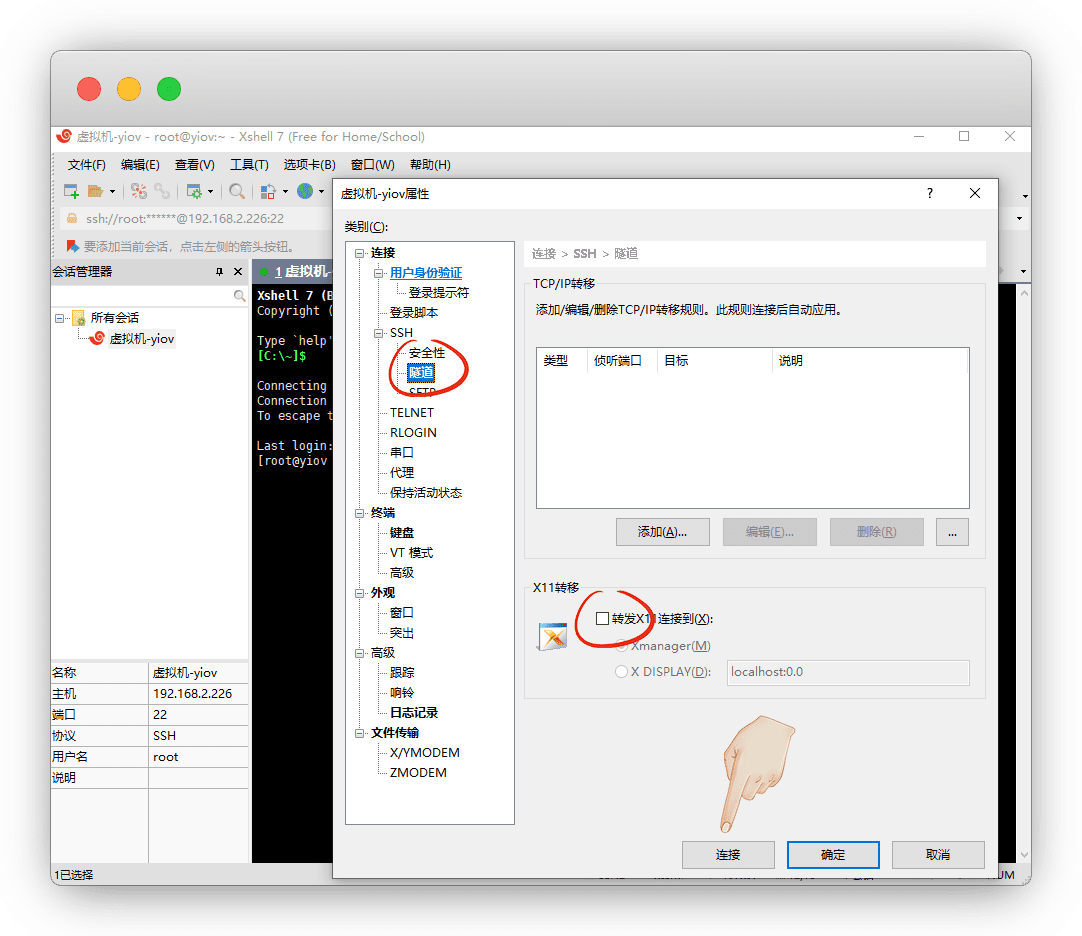Enable the 转发X11连接到 checkbox
This screenshot has height=936, width=1082.
[x=602, y=619]
